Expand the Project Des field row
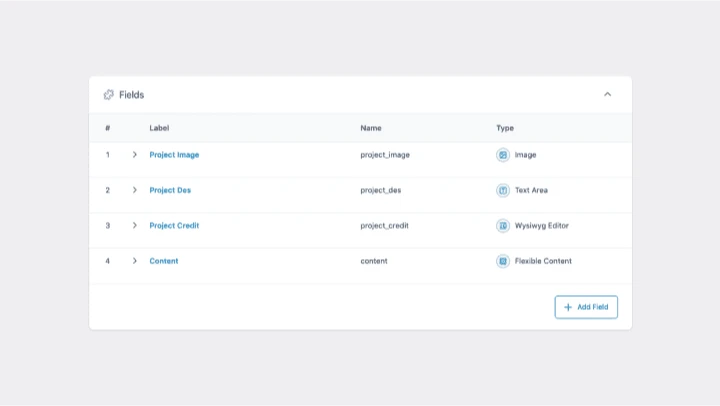 tap(135, 190)
